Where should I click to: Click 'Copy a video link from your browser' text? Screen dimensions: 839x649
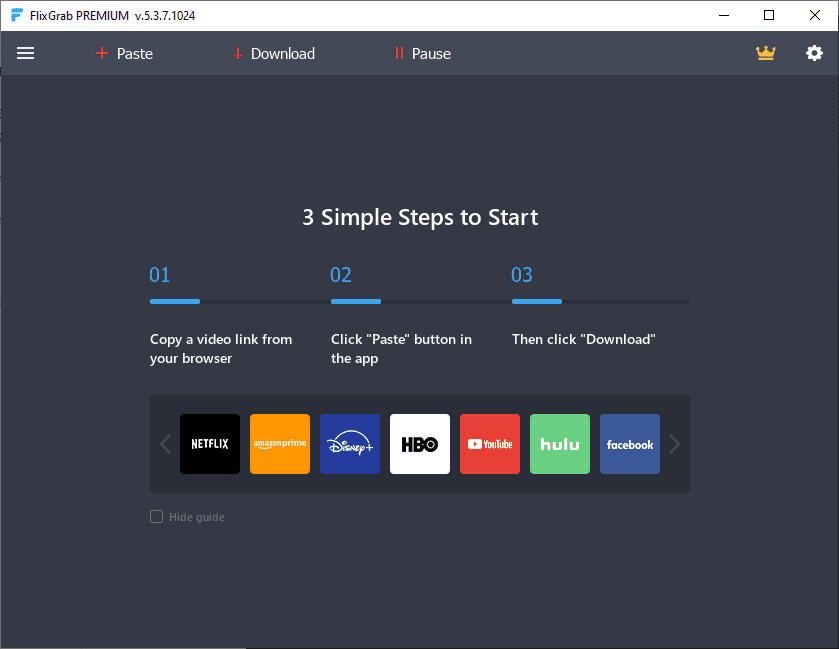[x=221, y=349]
